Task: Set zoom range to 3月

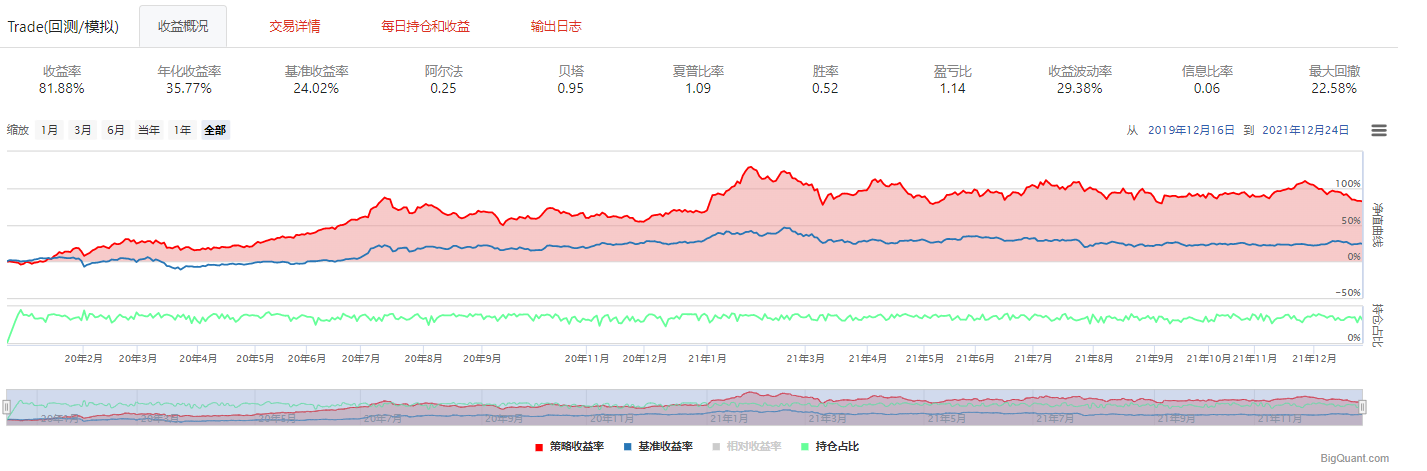Action: tap(82, 130)
